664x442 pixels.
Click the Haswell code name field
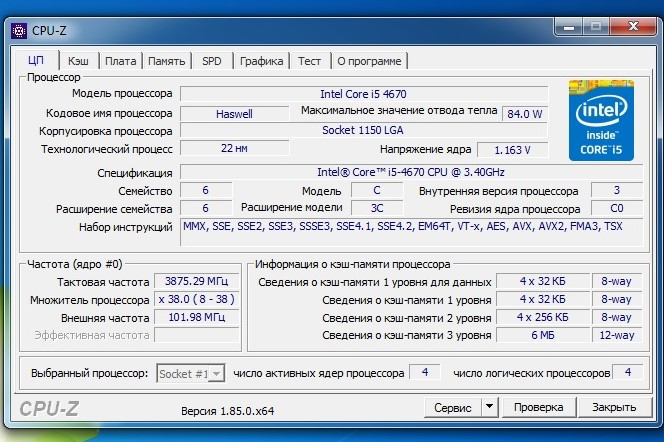pos(235,114)
